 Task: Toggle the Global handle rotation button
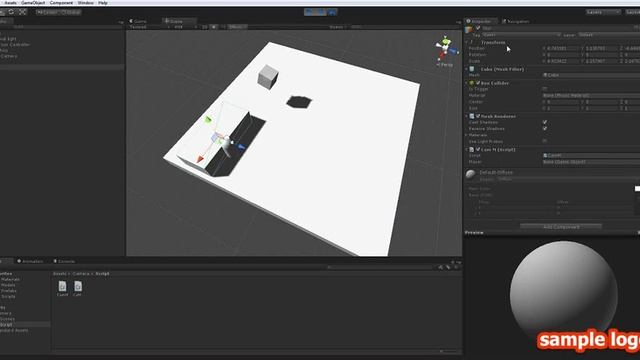pyautogui.click(x=71, y=12)
